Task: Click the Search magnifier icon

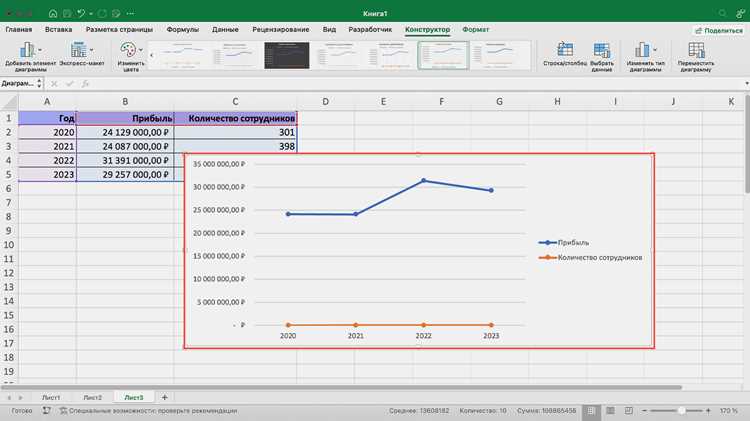Action: pyautogui.click(x=722, y=13)
